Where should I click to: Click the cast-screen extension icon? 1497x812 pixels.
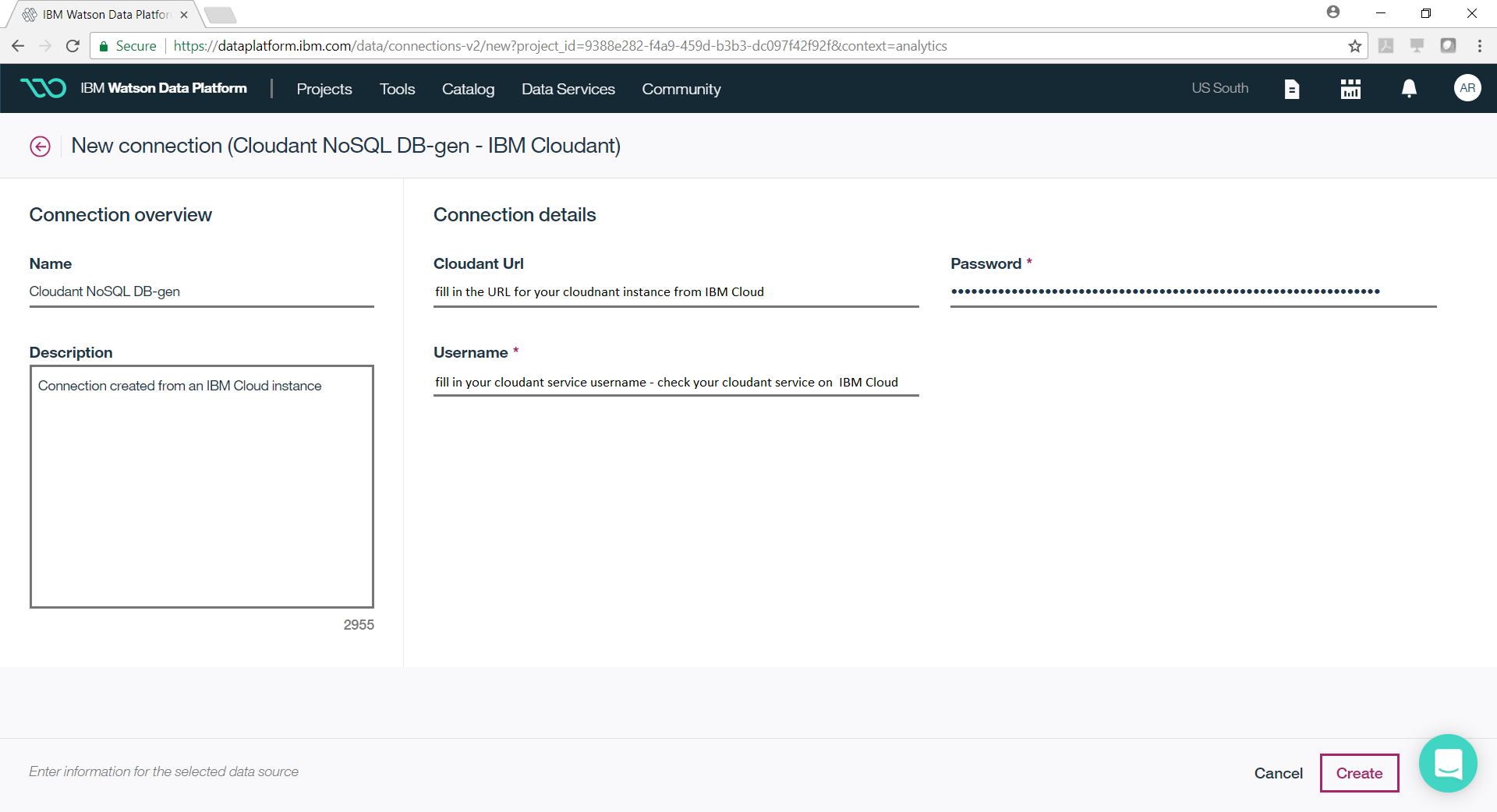coord(1417,46)
